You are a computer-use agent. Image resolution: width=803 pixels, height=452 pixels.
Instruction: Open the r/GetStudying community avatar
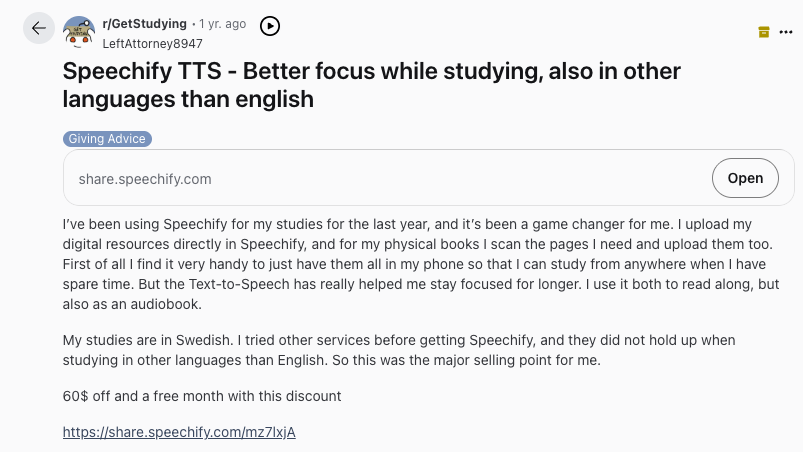(79, 32)
